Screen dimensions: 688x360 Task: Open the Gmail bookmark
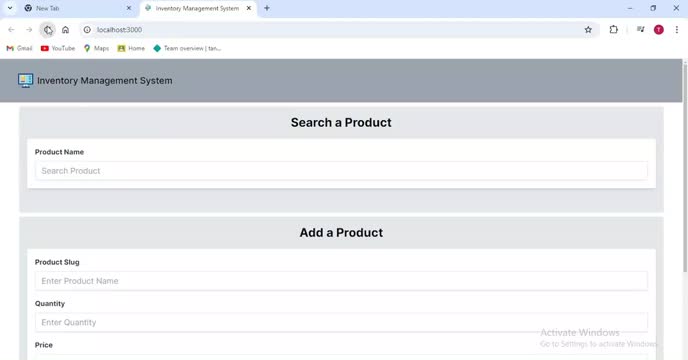[x=19, y=48]
